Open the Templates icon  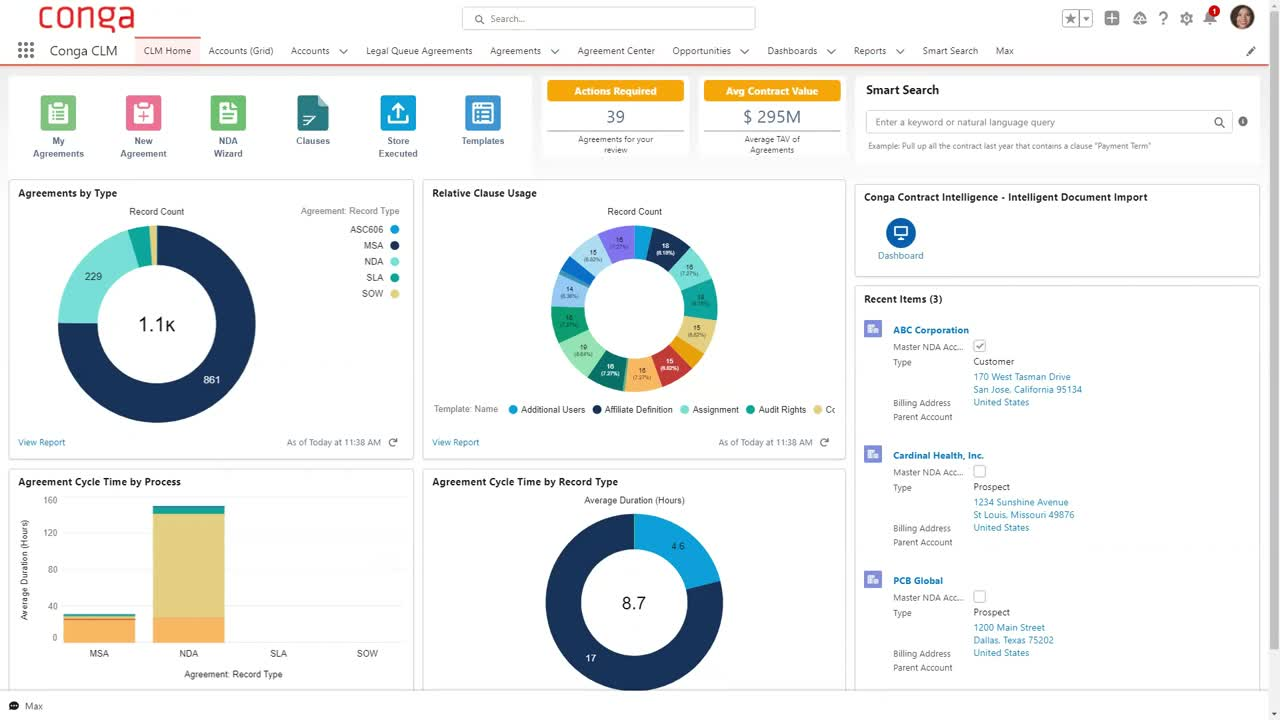pyautogui.click(x=483, y=113)
